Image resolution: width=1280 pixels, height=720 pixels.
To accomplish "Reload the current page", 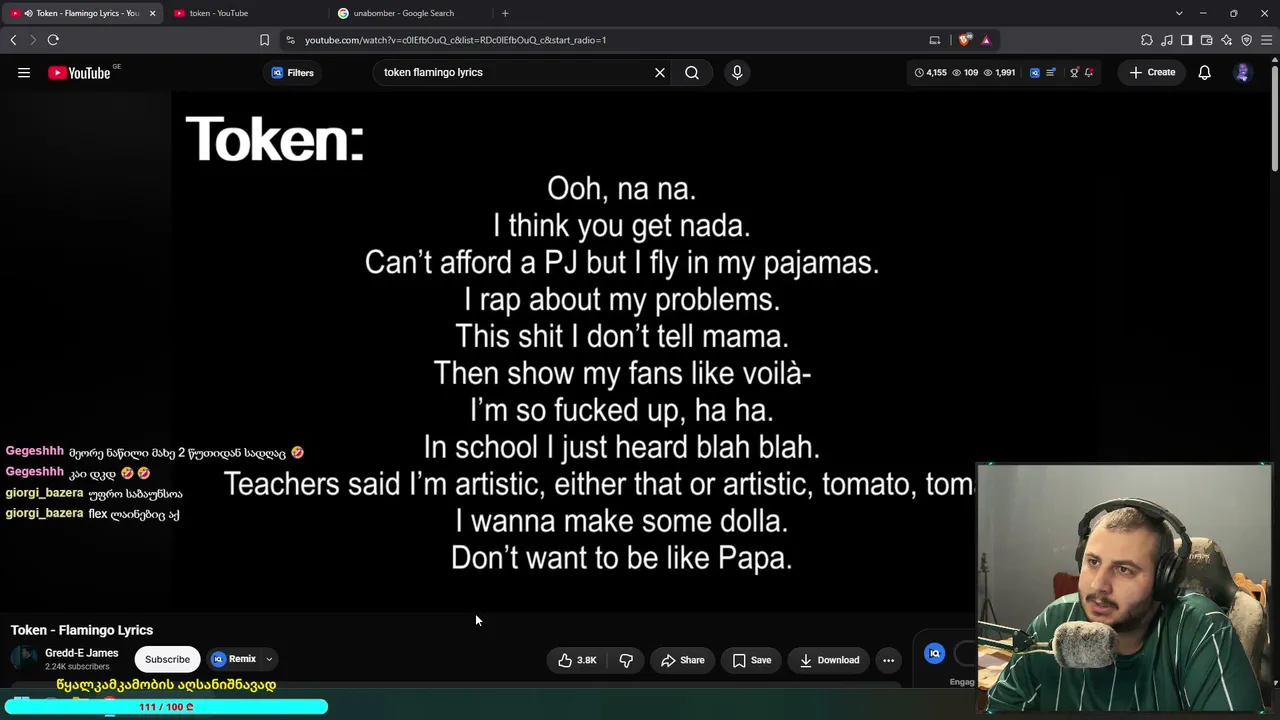I will (53, 40).
